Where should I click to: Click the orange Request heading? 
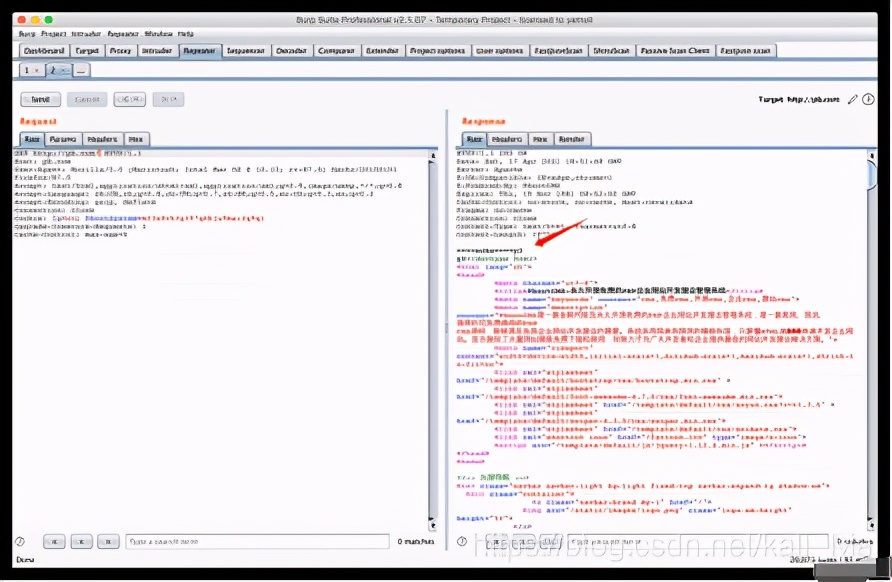38,122
